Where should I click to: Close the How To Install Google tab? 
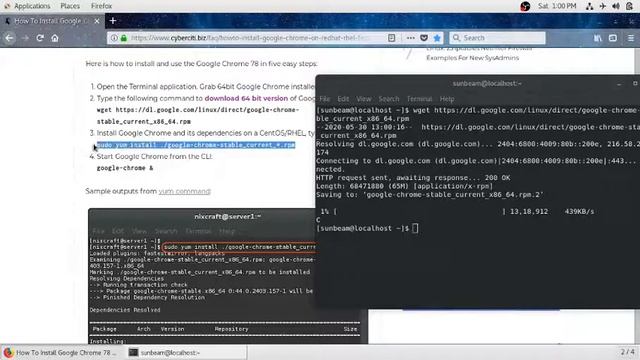click(97, 21)
